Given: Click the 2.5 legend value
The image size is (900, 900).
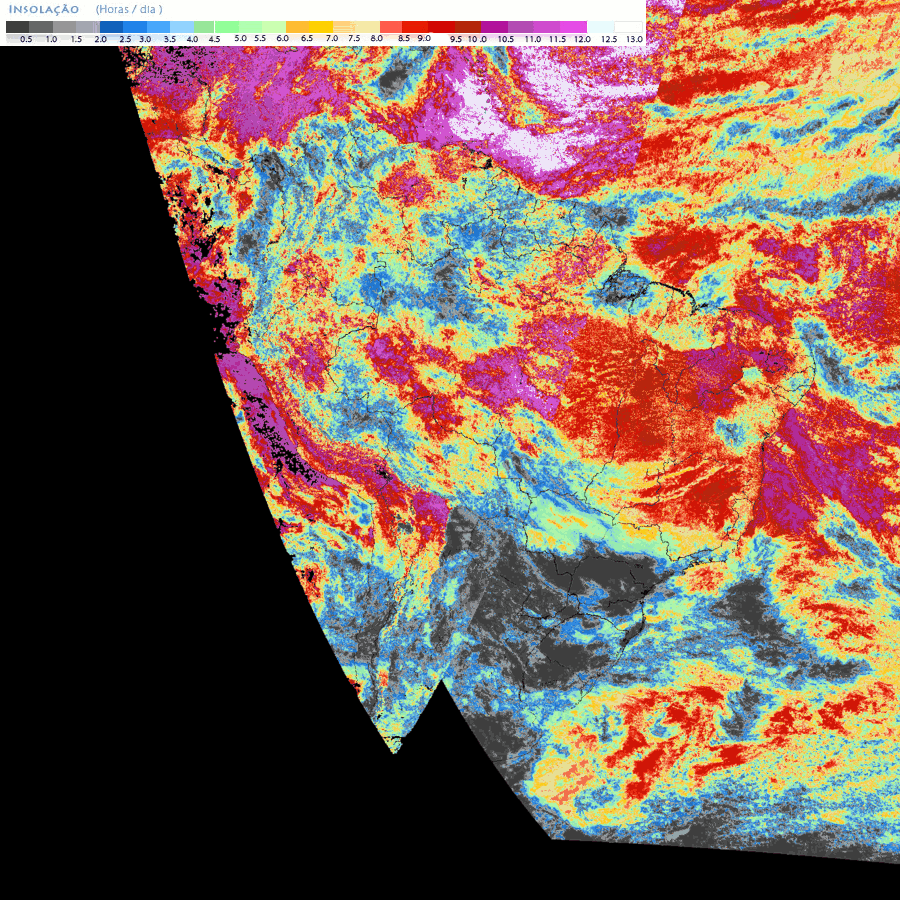Looking at the screenshot, I should coord(125,39).
